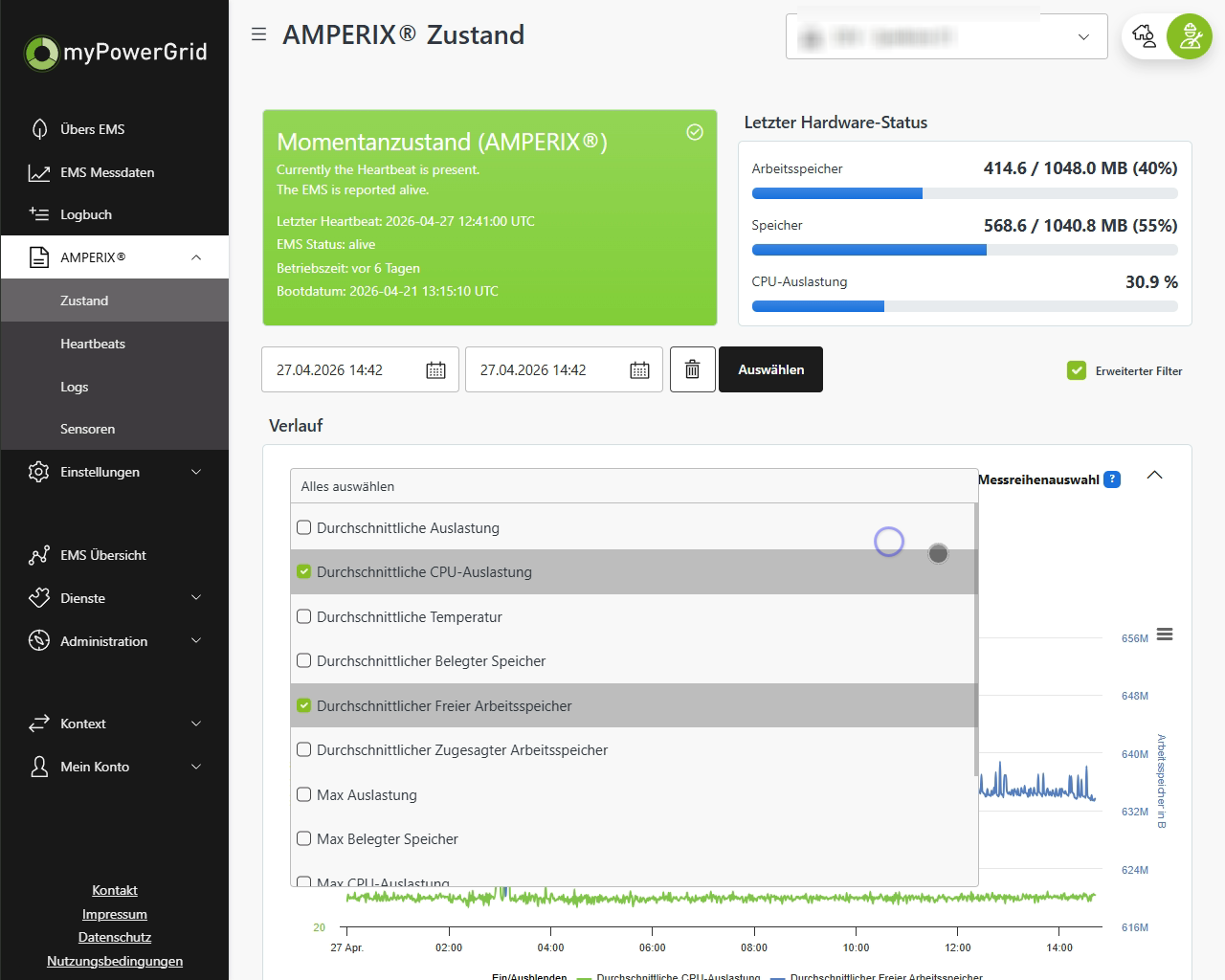Click the house-cloud icon in header
Viewport: 1225px width, 980px height.
pos(1144,36)
